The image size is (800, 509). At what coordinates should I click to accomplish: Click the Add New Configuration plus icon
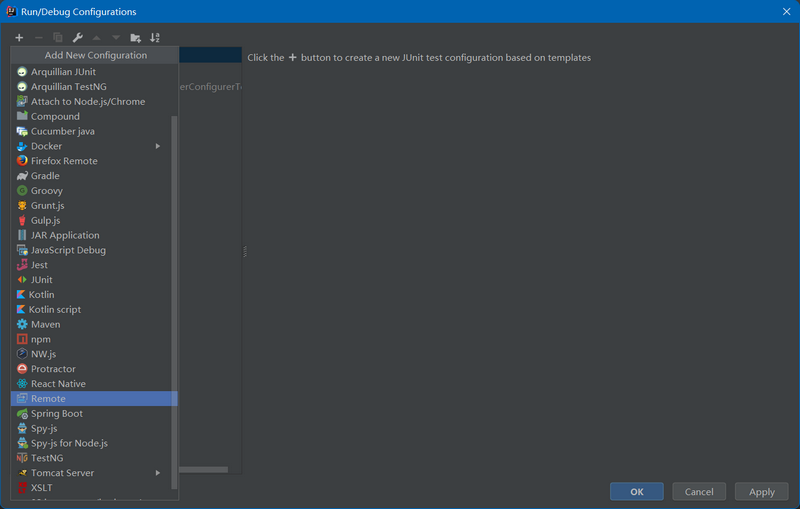[19, 37]
